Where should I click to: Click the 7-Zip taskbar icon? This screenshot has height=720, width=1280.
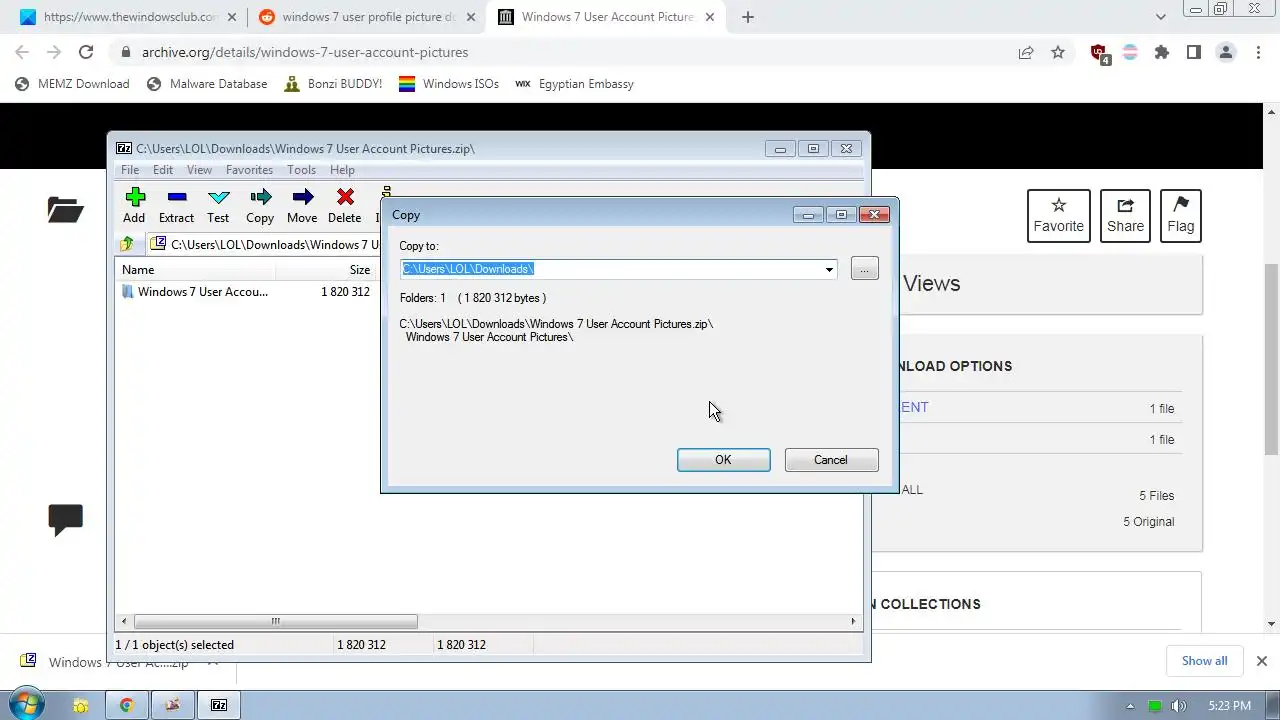click(219, 705)
